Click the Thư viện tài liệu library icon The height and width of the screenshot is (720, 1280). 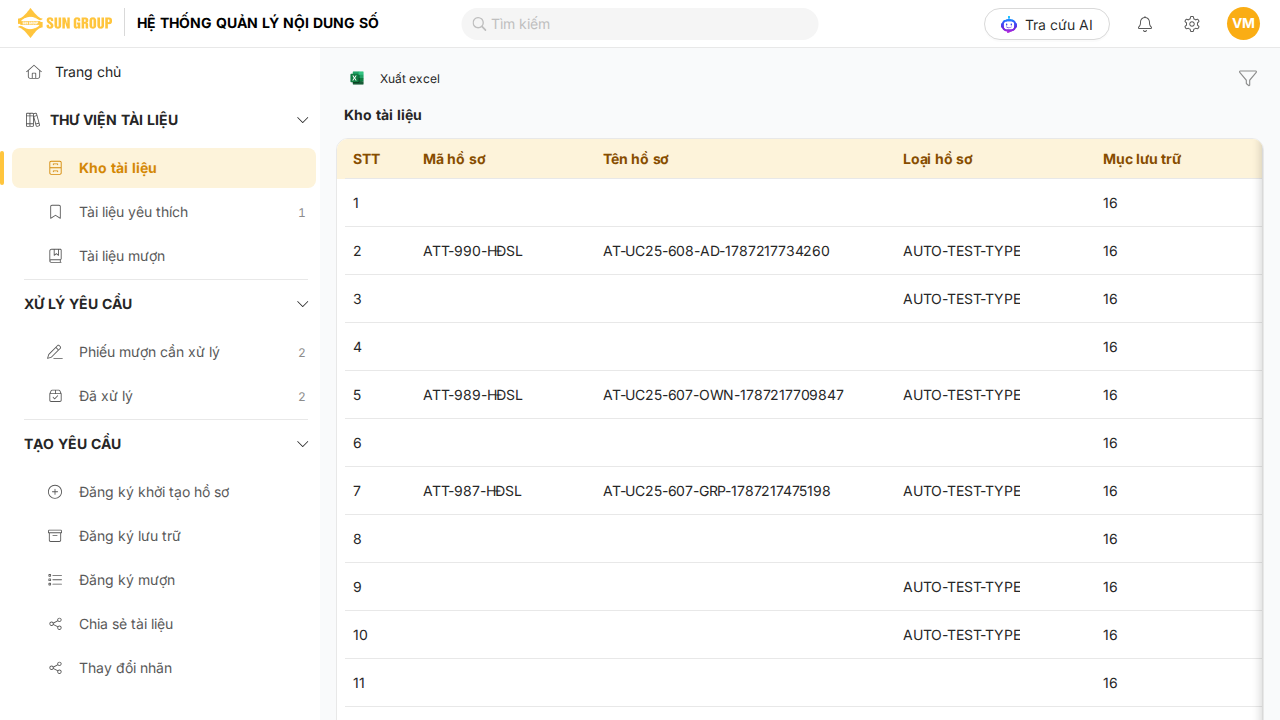pyautogui.click(x=33, y=120)
